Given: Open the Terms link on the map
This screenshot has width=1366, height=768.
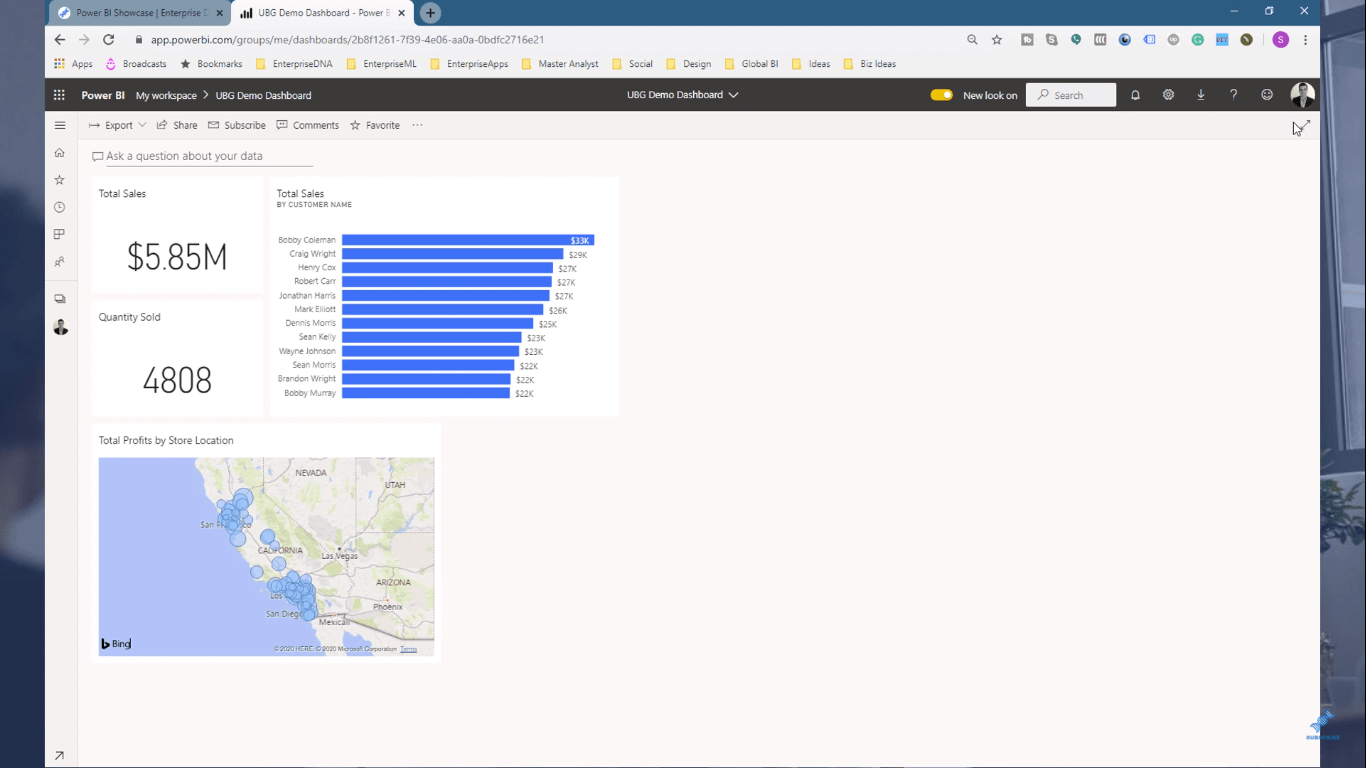Looking at the screenshot, I should pos(408,649).
